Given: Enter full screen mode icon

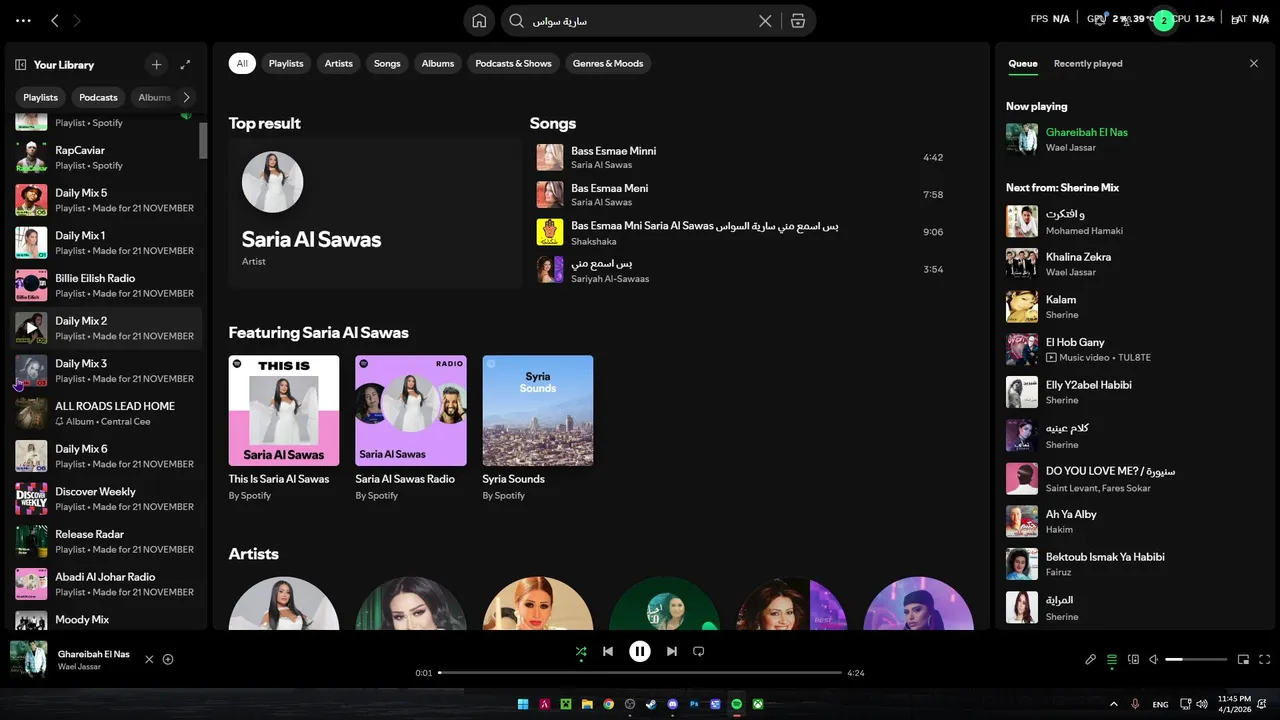Looking at the screenshot, I should pos(1265,659).
